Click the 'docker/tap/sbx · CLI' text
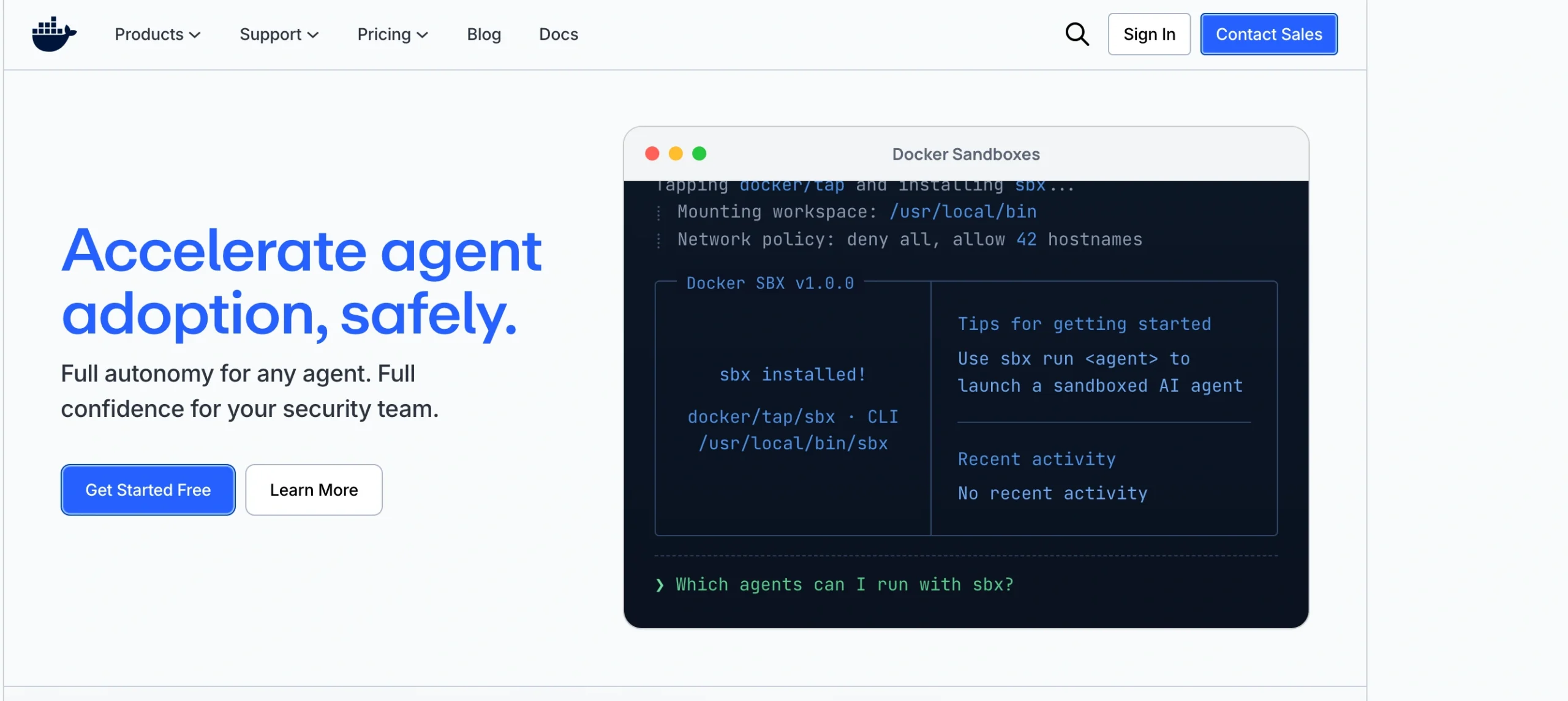Image resolution: width=1568 pixels, height=701 pixels. click(793, 417)
